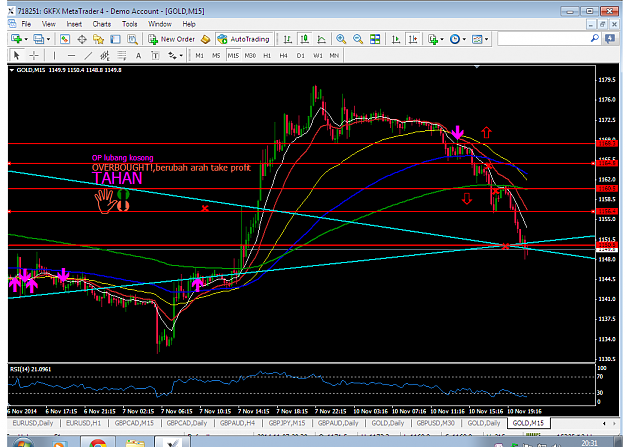Image resolution: width=625 pixels, height=447 pixels.
Task: Switch to D1 timeframe
Action: click(301, 55)
